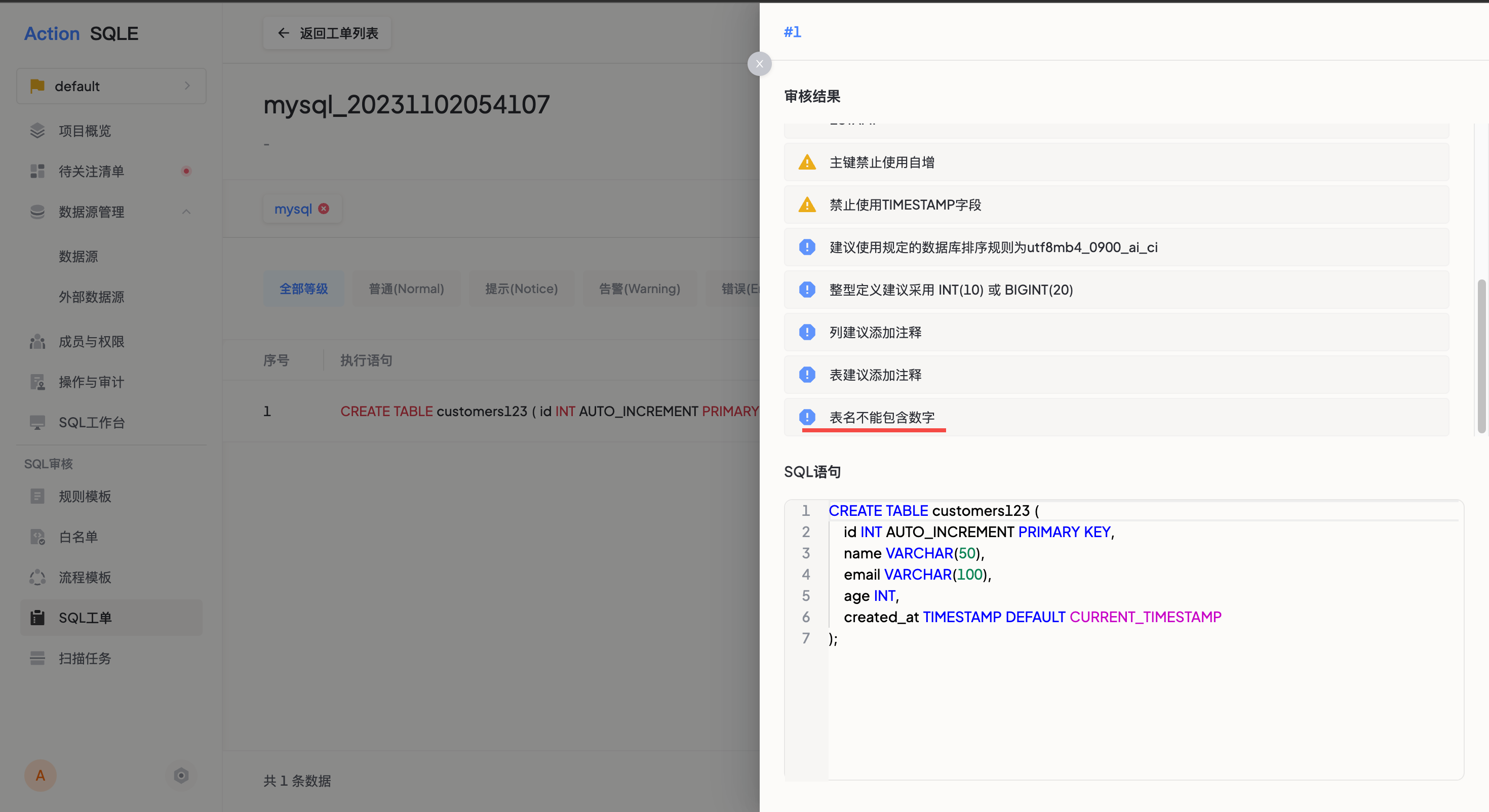Screen dimensions: 1489x812
Task: Click the 共 1 条数据 footer text
Action: 297,781
